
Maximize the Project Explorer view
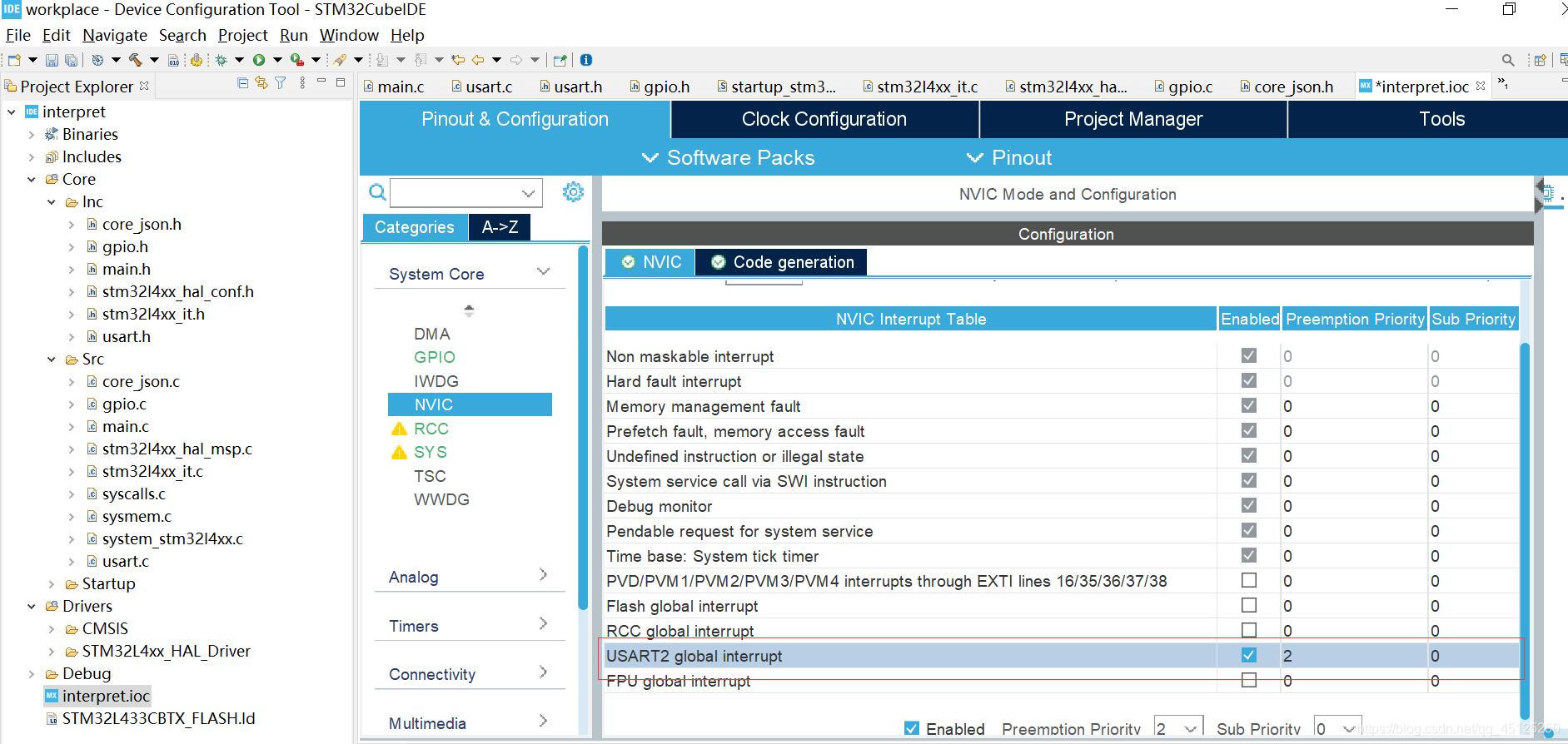coord(341,82)
